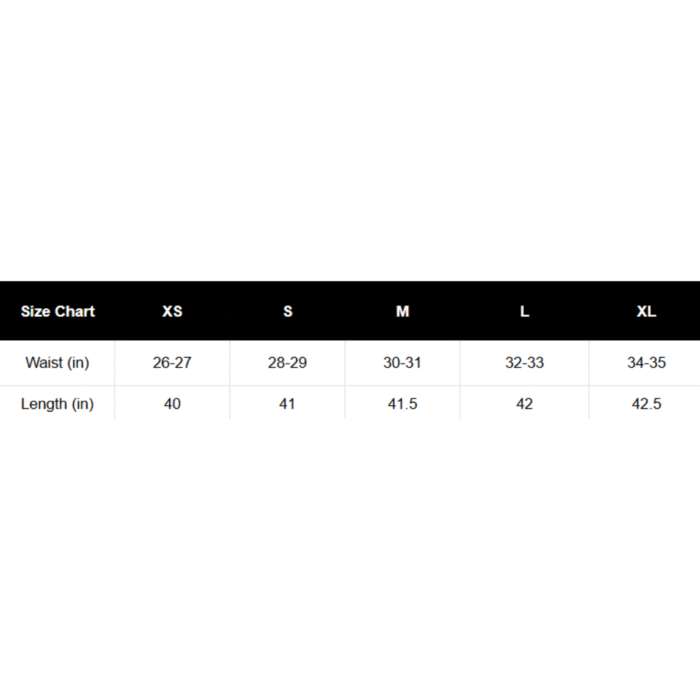Image resolution: width=700 pixels, height=700 pixels.
Task: Select the length value 42 under L
Action: click(524, 404)
